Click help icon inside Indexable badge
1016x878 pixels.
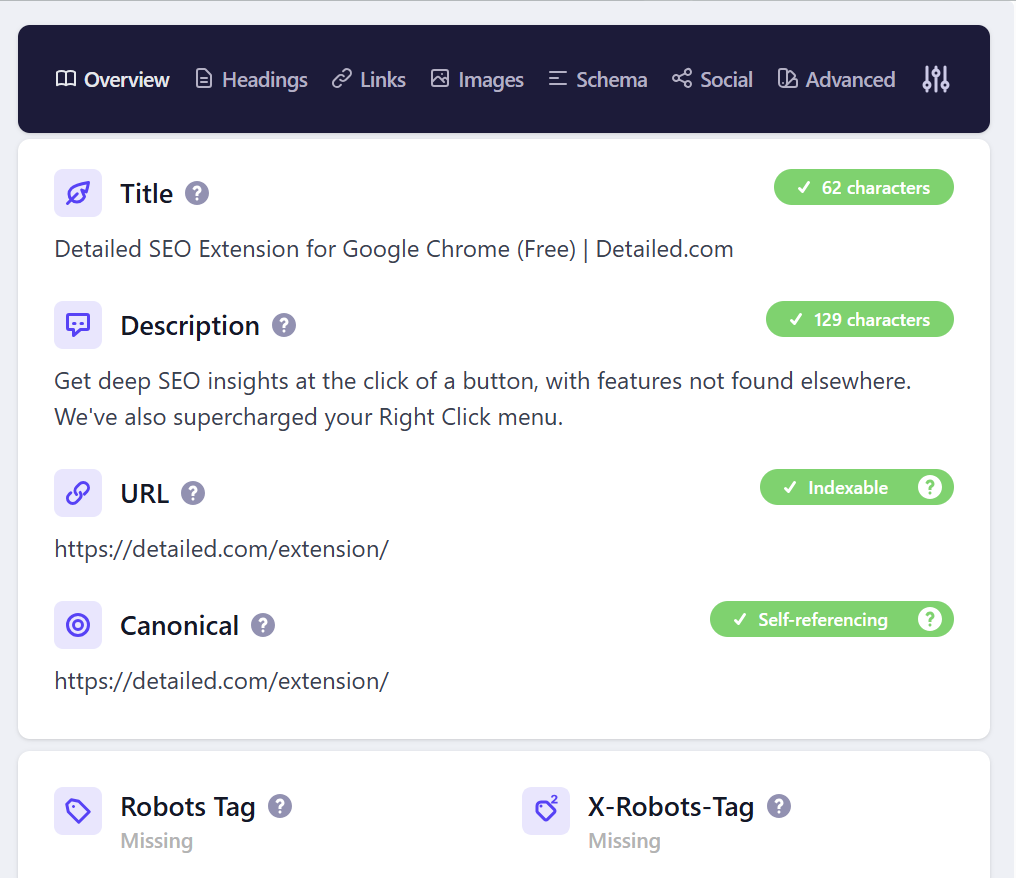coord(930,487)
